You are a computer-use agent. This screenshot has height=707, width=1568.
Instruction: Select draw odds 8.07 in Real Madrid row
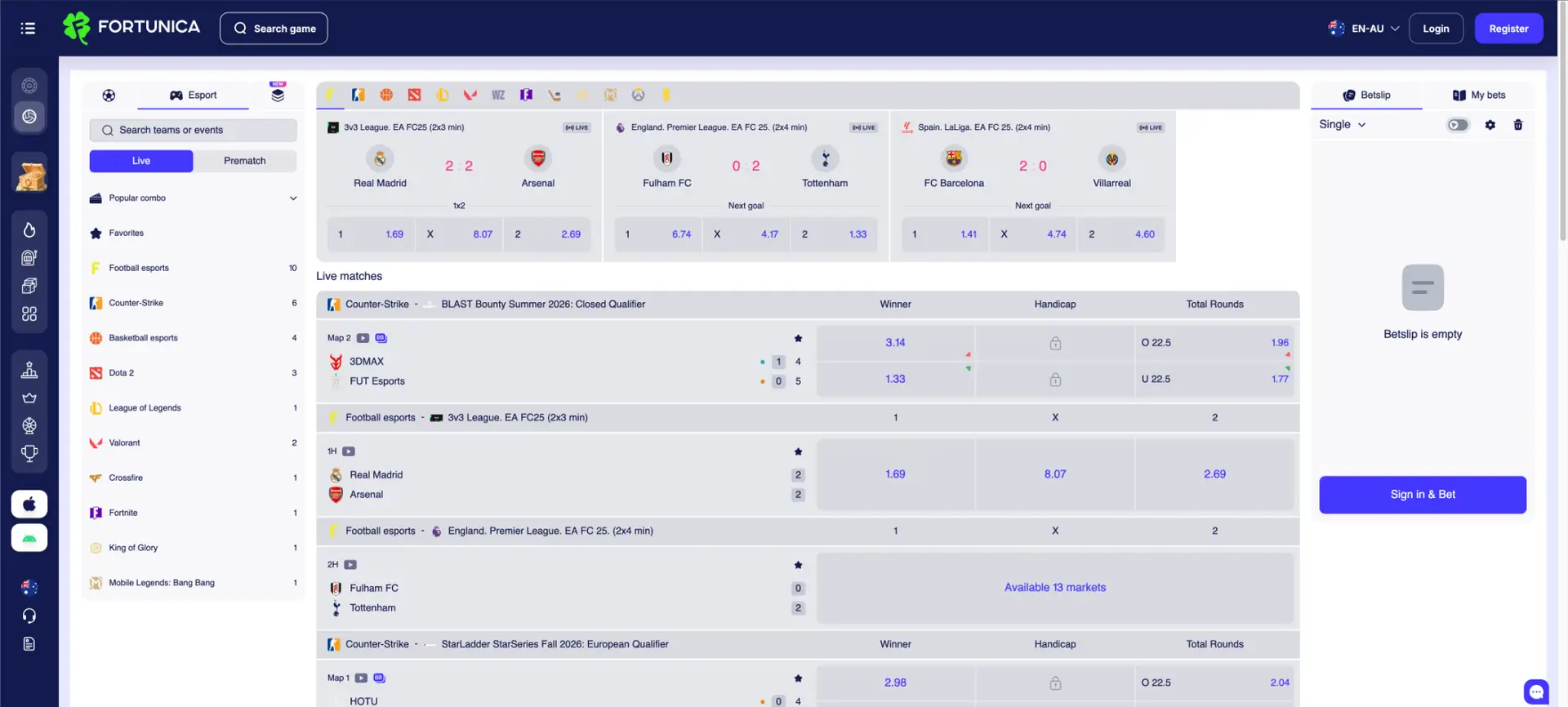point(1055,474)
